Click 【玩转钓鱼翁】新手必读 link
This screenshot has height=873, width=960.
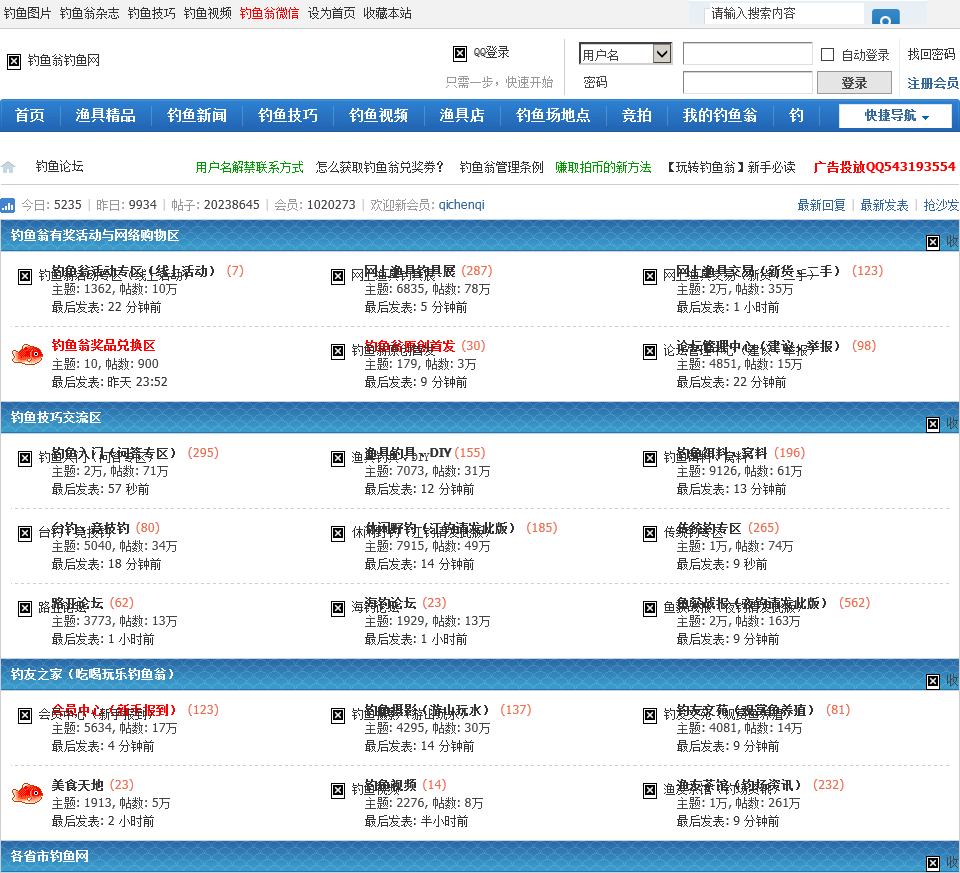[731, 167]
